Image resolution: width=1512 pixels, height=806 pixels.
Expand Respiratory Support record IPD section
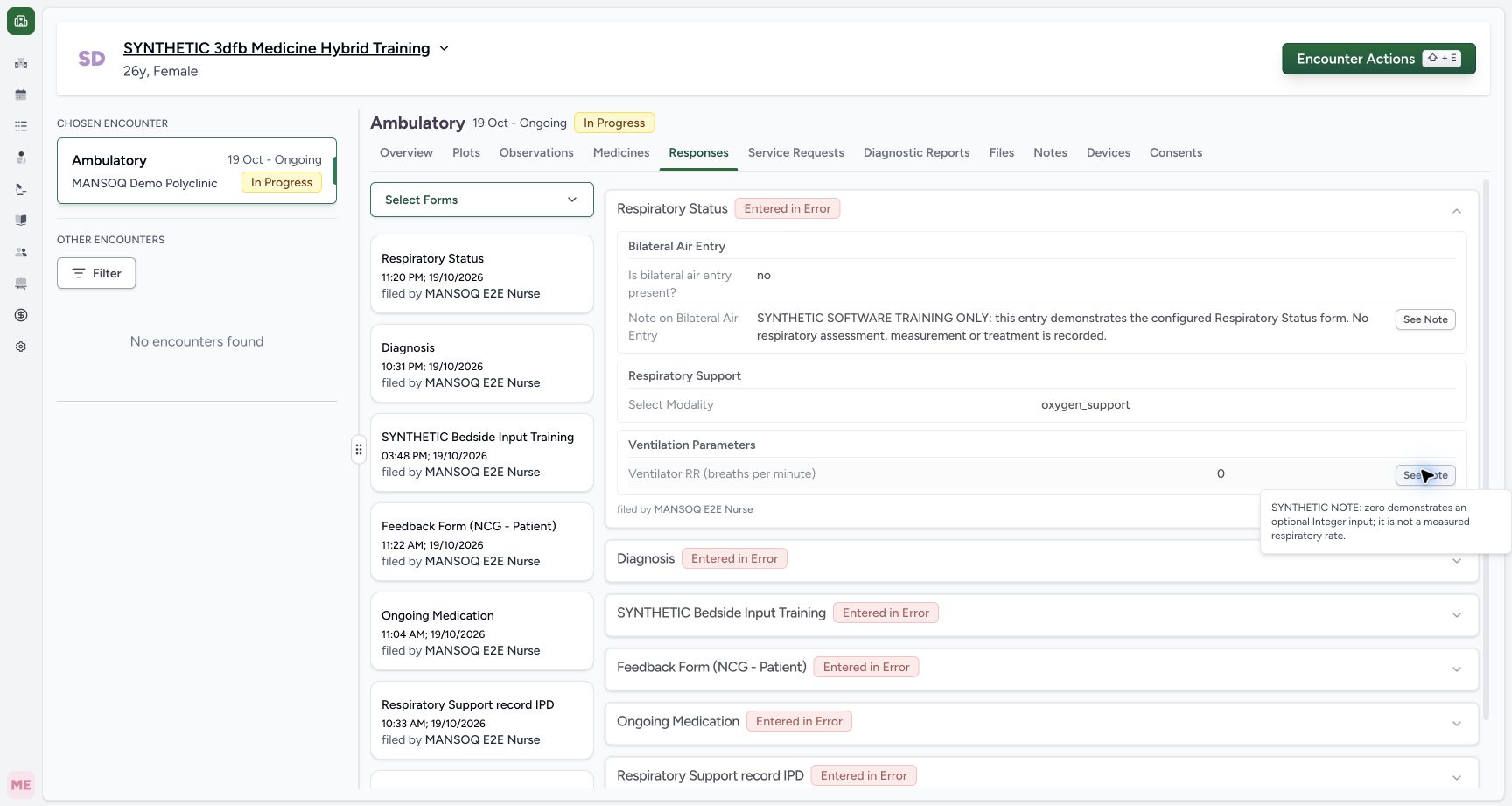click(1457, 777)
